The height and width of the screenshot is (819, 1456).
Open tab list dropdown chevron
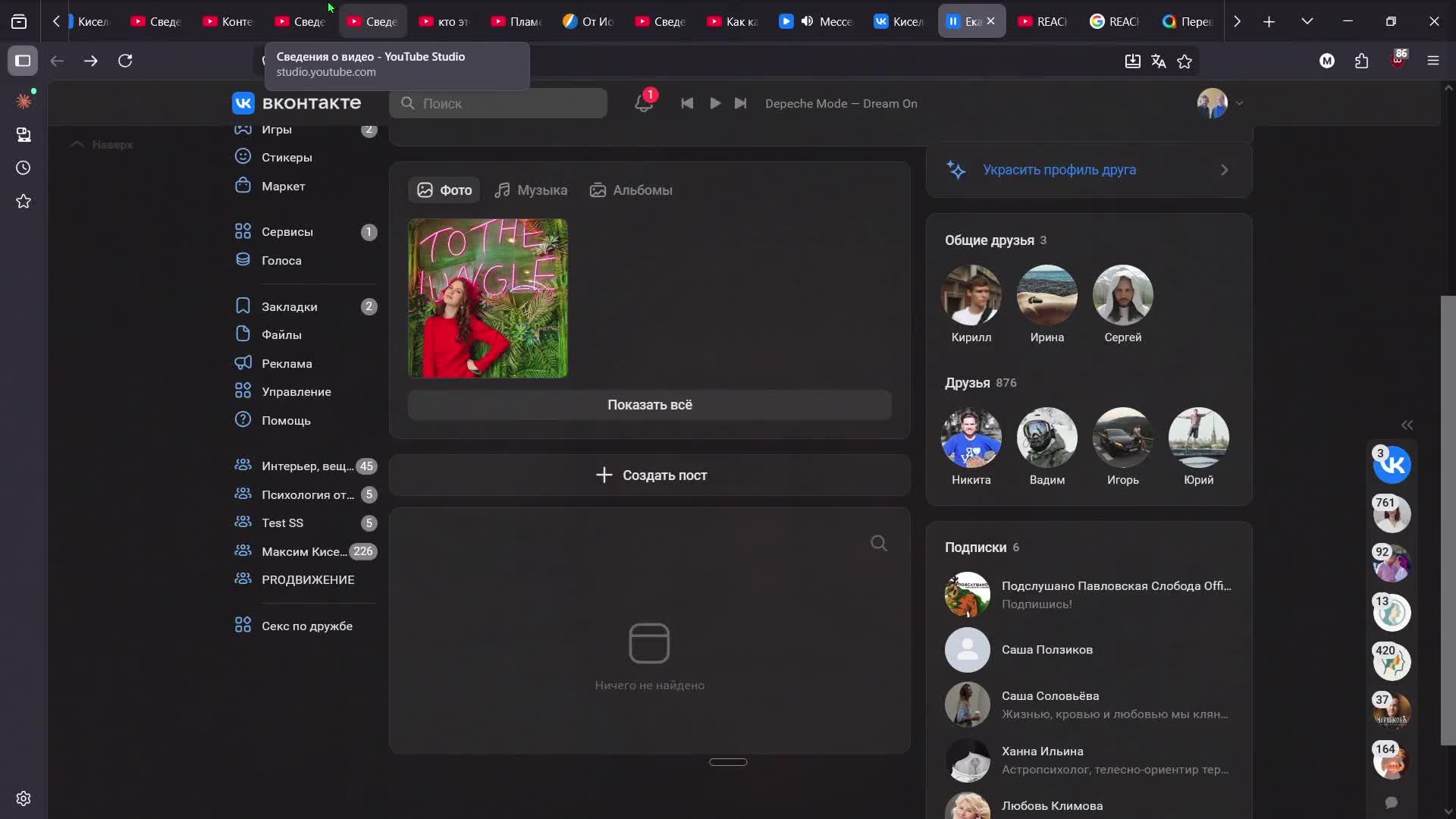1307,21
